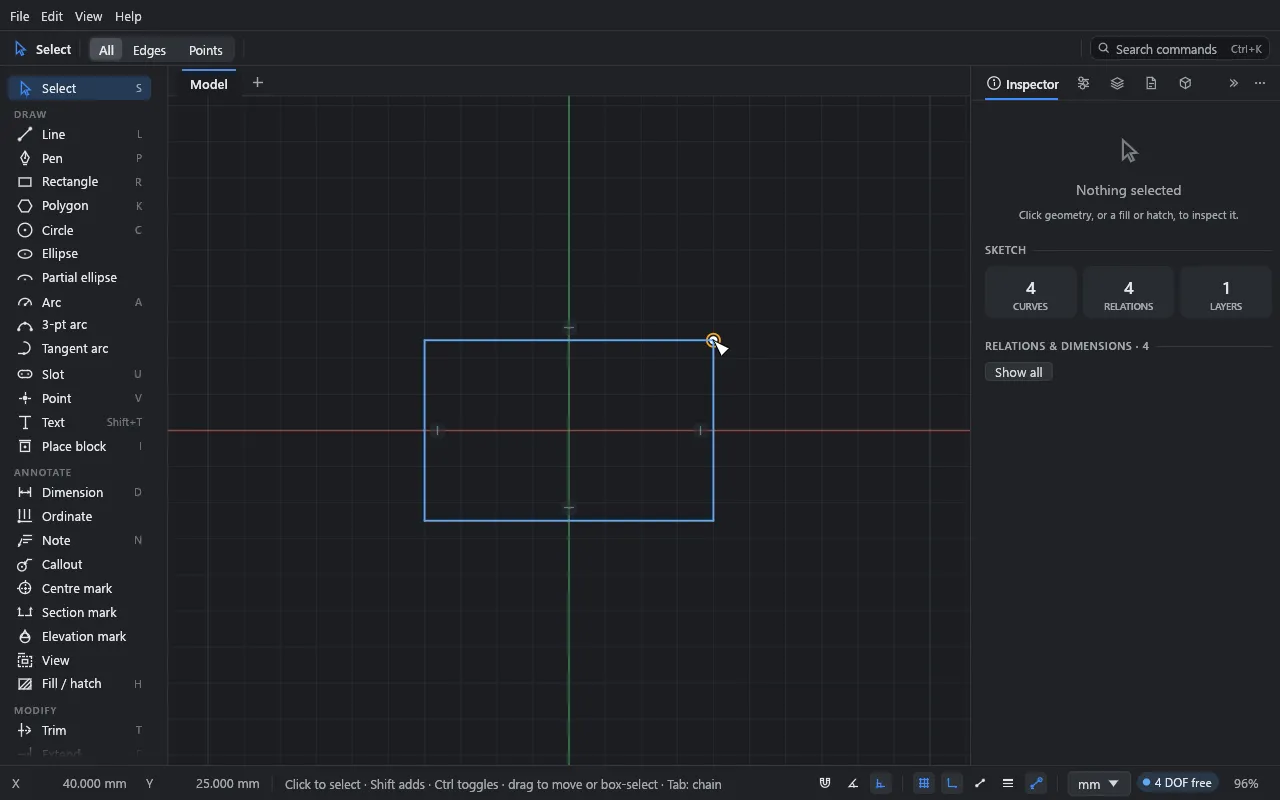Select the Callout tool

(80, 564)
